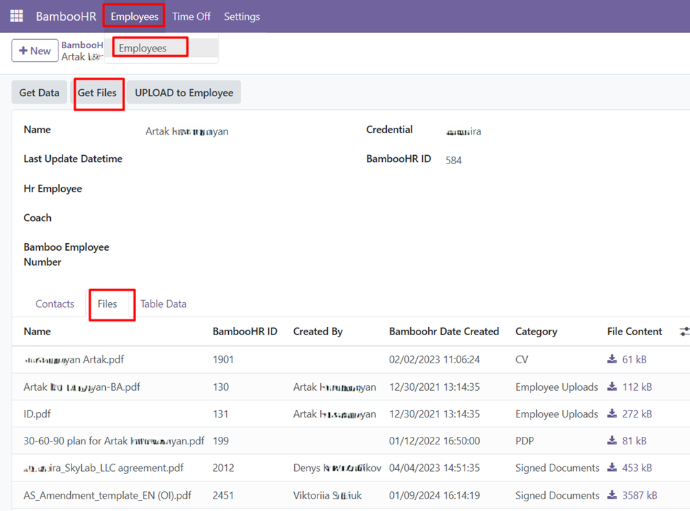690x511 pixels.
Task: Download the 81 kB PDP file
Action: point(612,441)
